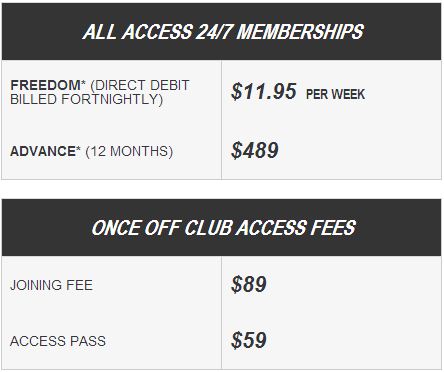Click the word ADVANCE in bold
The height and width of the screenshot is (372, 444).
(x=43, y=151)
